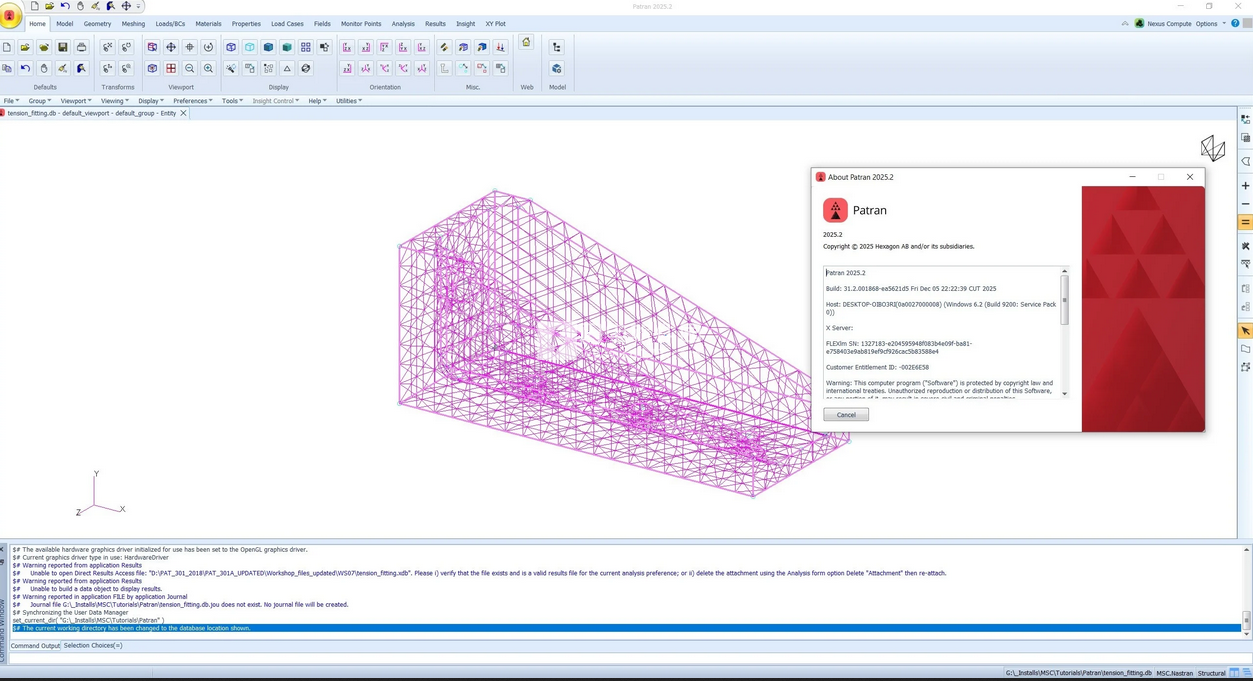Toggle the plus add-selection icon in side toolbar
This screenshot has height=681, width=1253.
pyautogui.click(x=1245, y=186)
